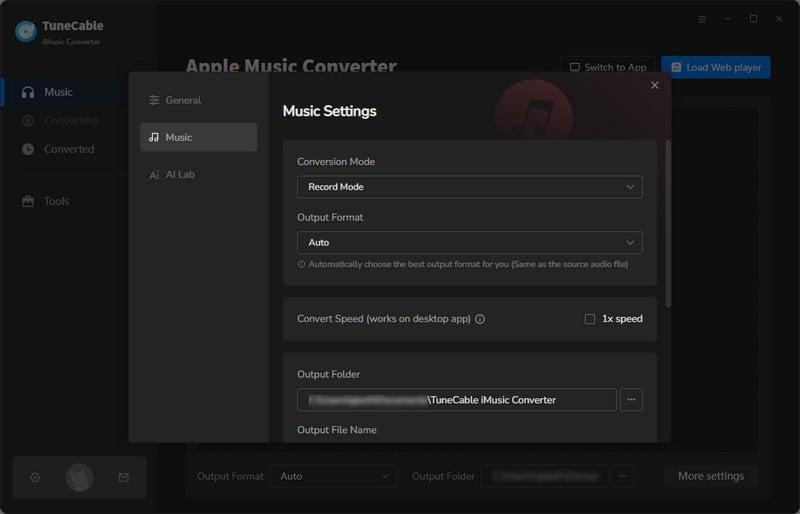Viewport: 800px width, 514px height.
Task: Click the headphones icon beside Music
Action: [x=28, y=92]
